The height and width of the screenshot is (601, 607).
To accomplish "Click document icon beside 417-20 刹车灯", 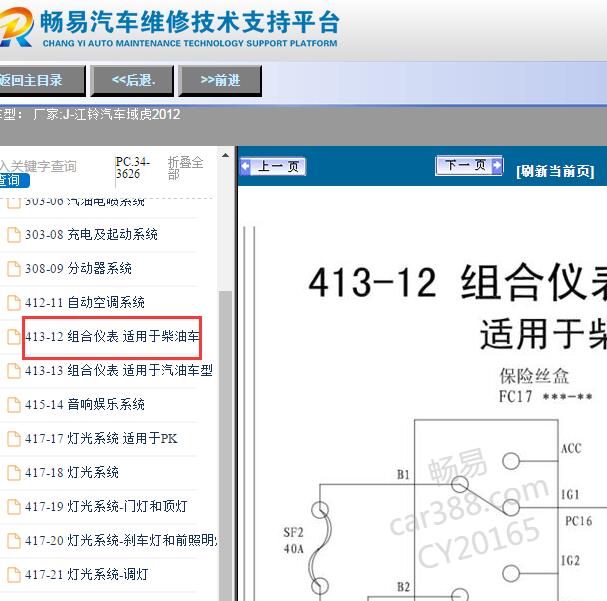I will (x=14, y=541).
